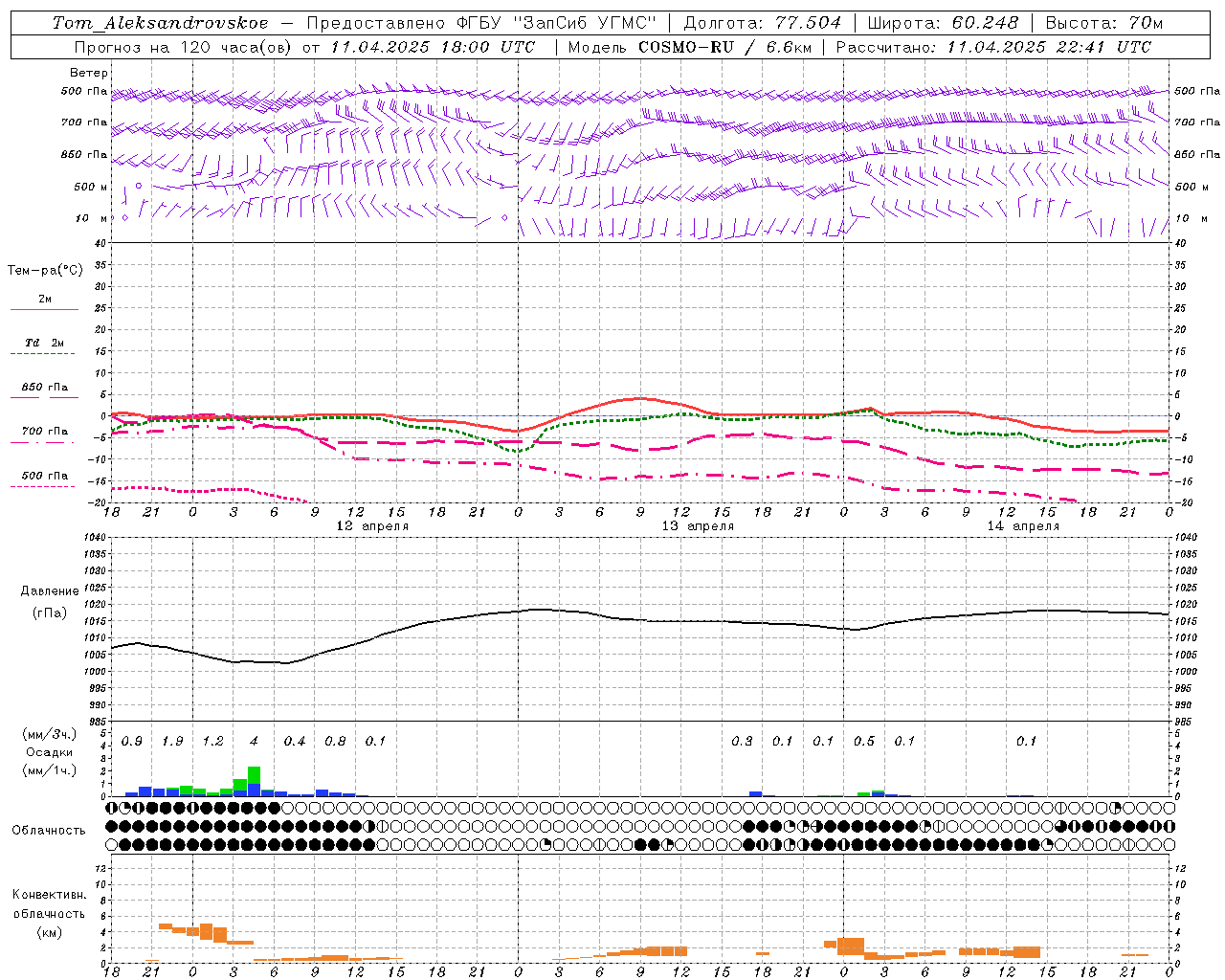Click the "Облачность" cloud cover label
The height and width of the screenshot is (980, 1225).
[49, 831]
